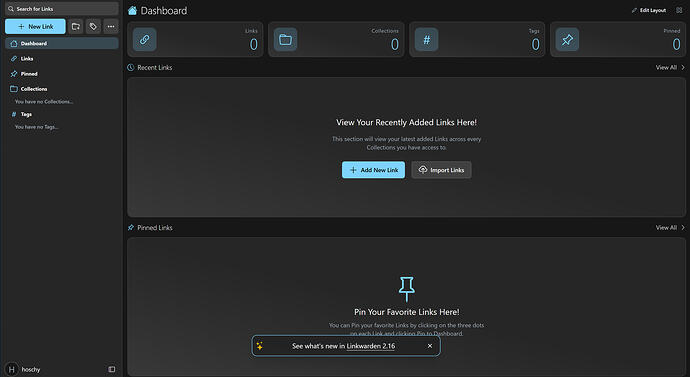
Task: Click "You have no Collections..." text
Action: pyautogui.click(x=44, y=102)
